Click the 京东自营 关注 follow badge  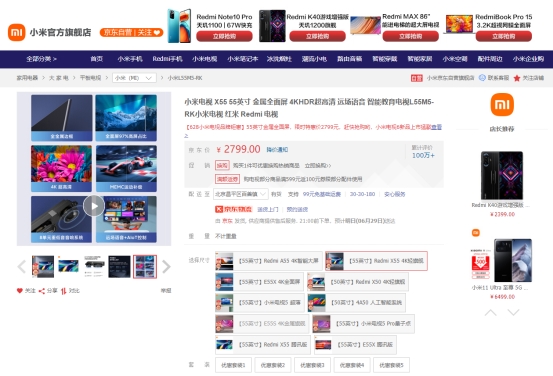pyautogui.click(x=131, y=32)
